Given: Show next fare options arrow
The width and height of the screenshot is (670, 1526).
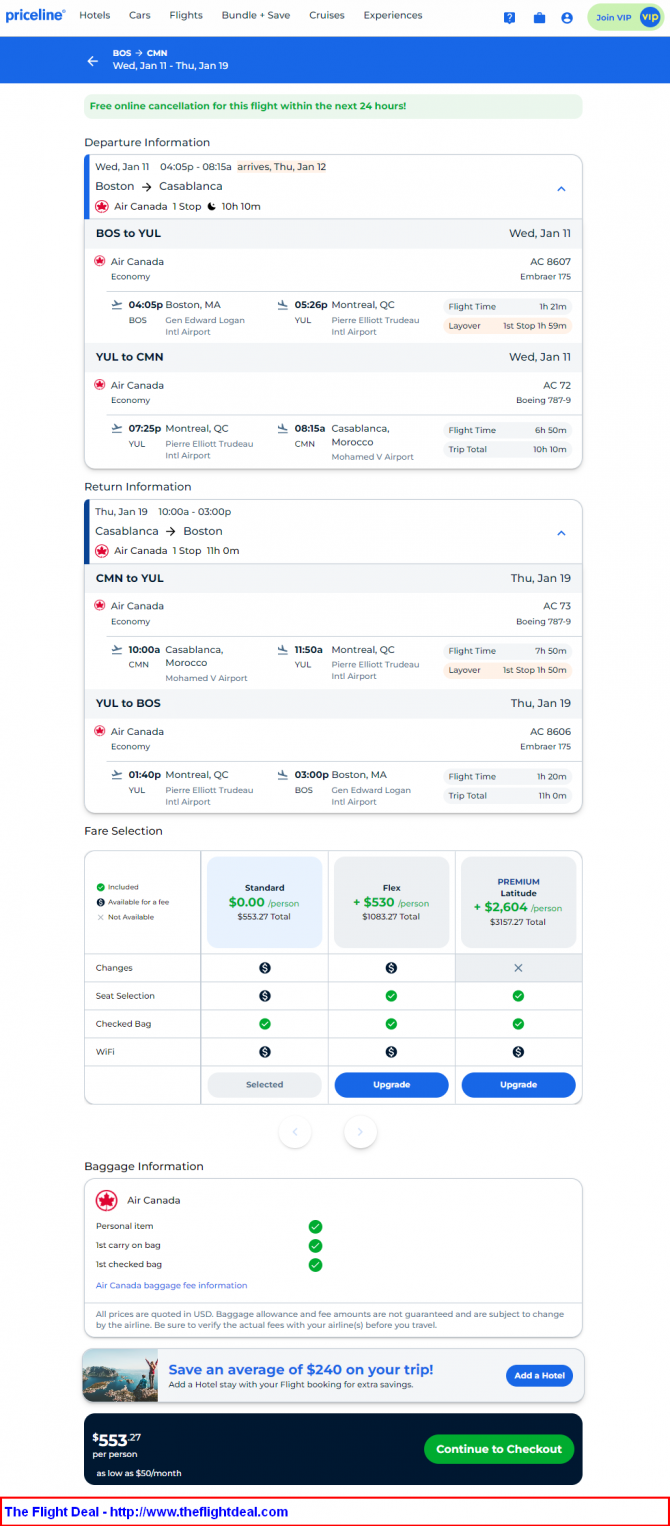Looking at the screenshot, I should [x=360, y=1132].
